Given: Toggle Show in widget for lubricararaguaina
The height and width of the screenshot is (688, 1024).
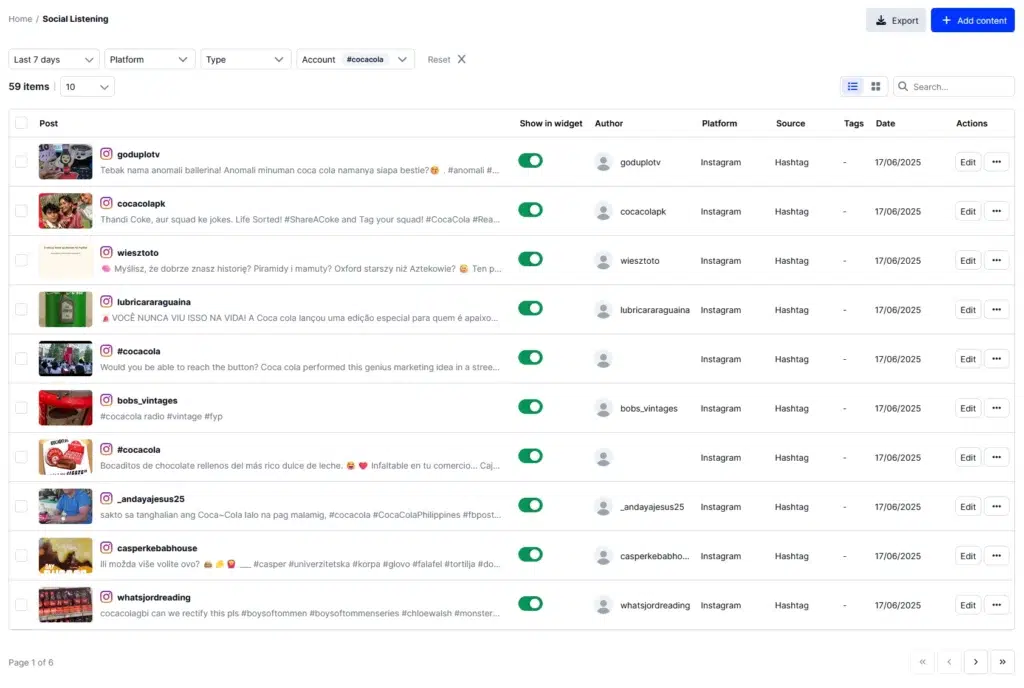Looking at the screenshot, I should [x=530, y=308].
